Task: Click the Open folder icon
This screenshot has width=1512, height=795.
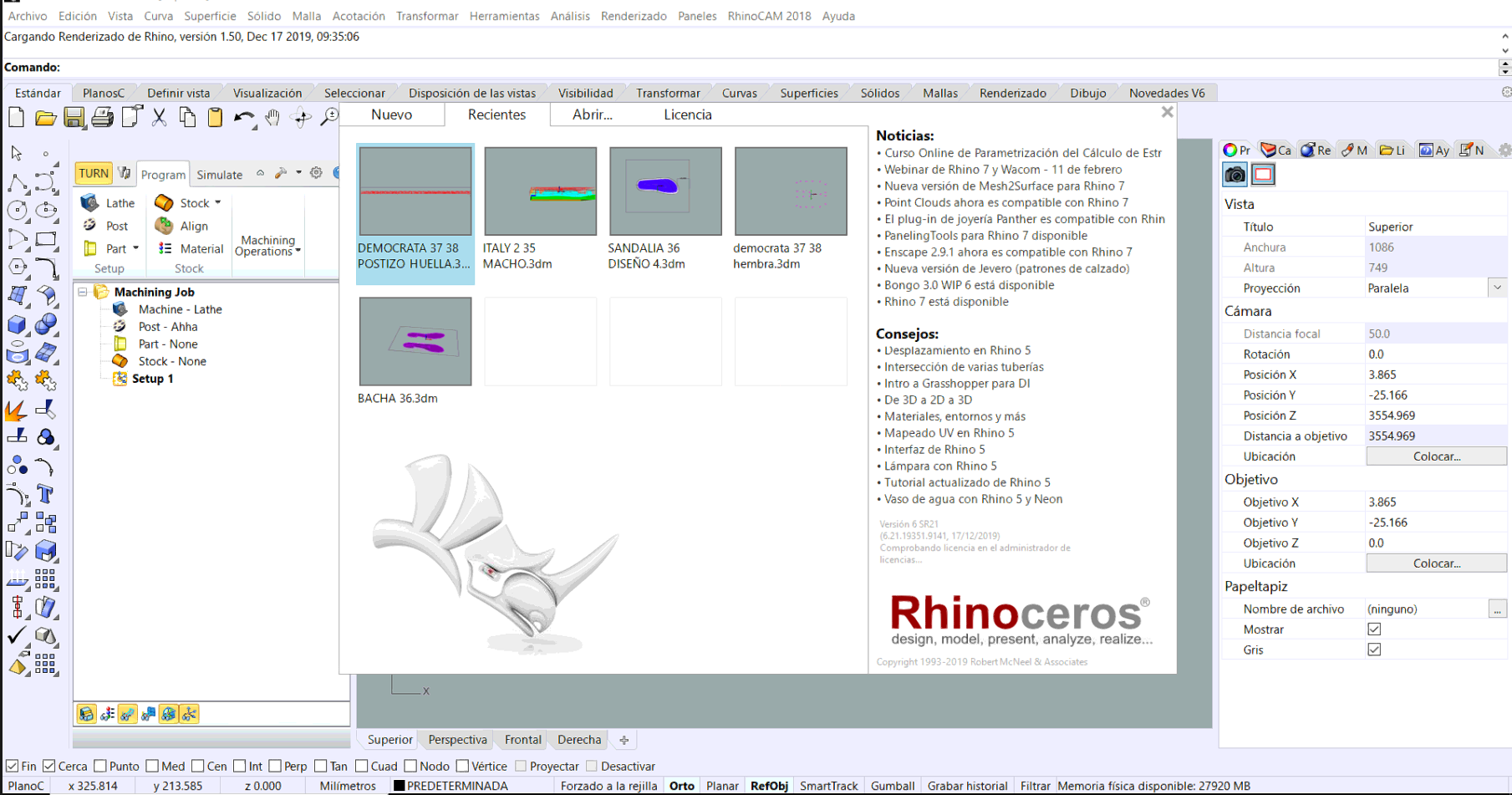Action: (45, 118)
